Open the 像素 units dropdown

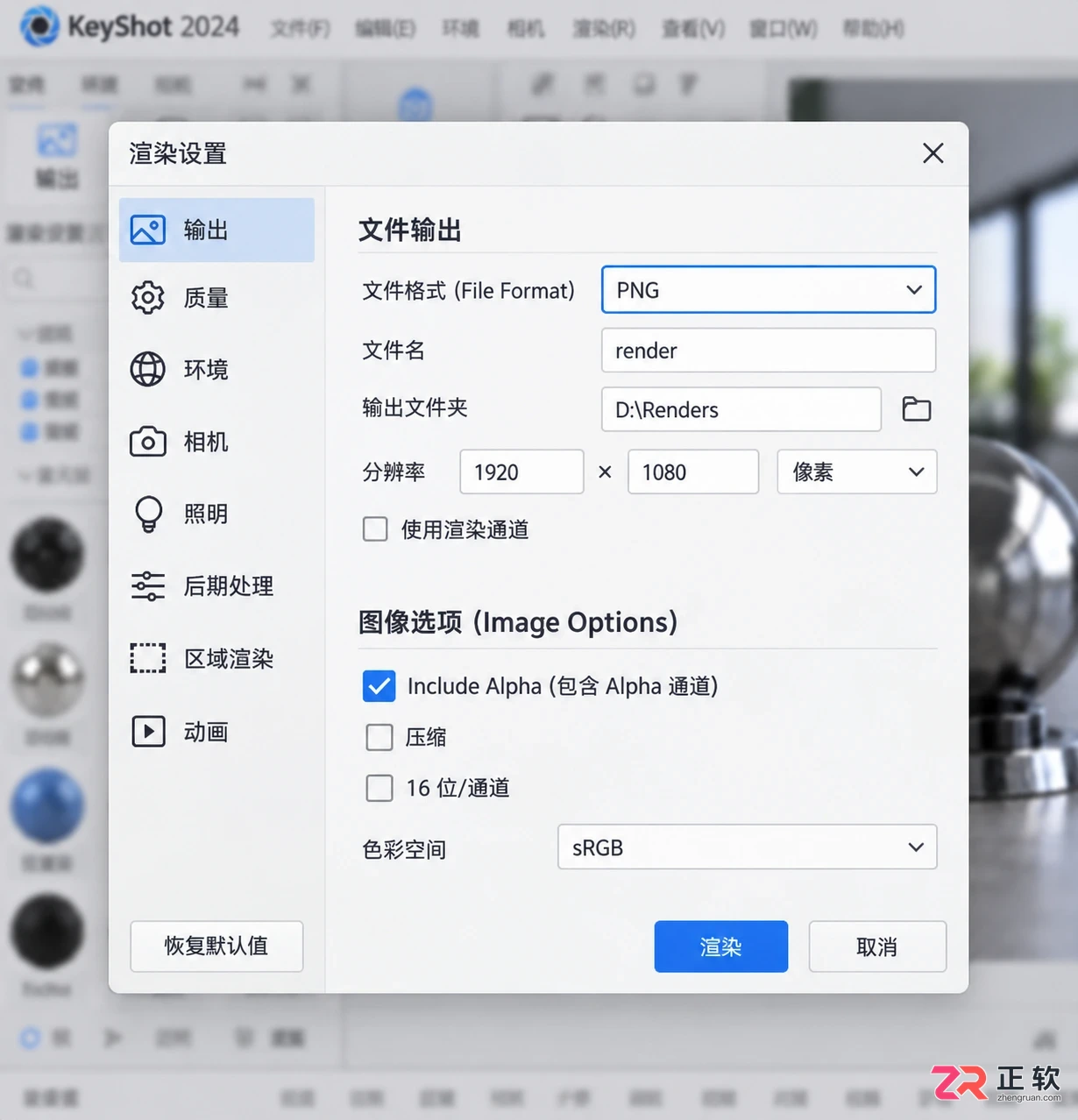click(857, 472)
